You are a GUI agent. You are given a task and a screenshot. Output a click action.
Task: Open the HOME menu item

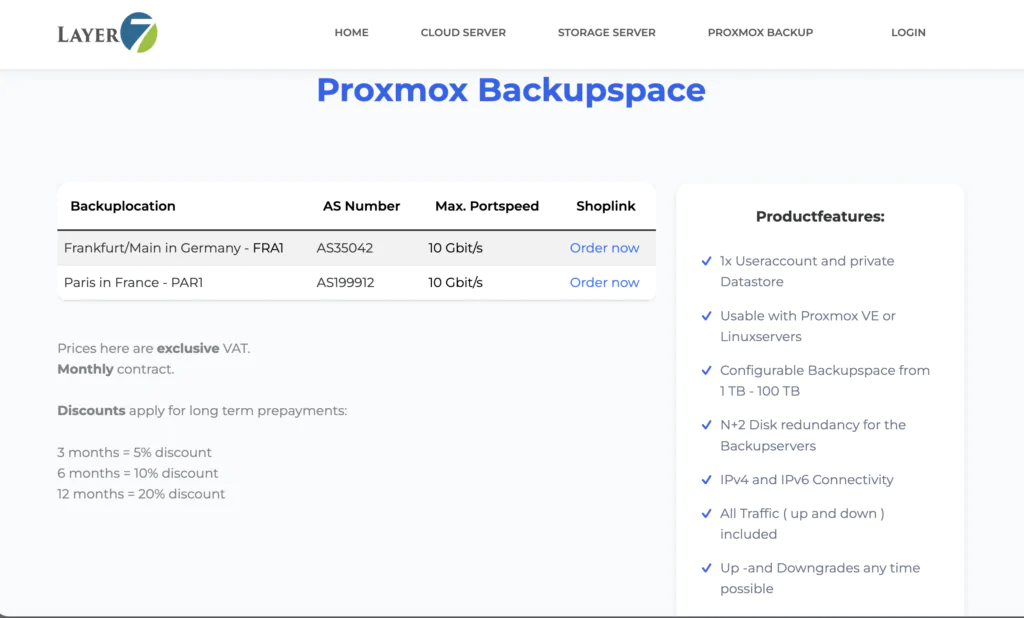click(351, 32)
